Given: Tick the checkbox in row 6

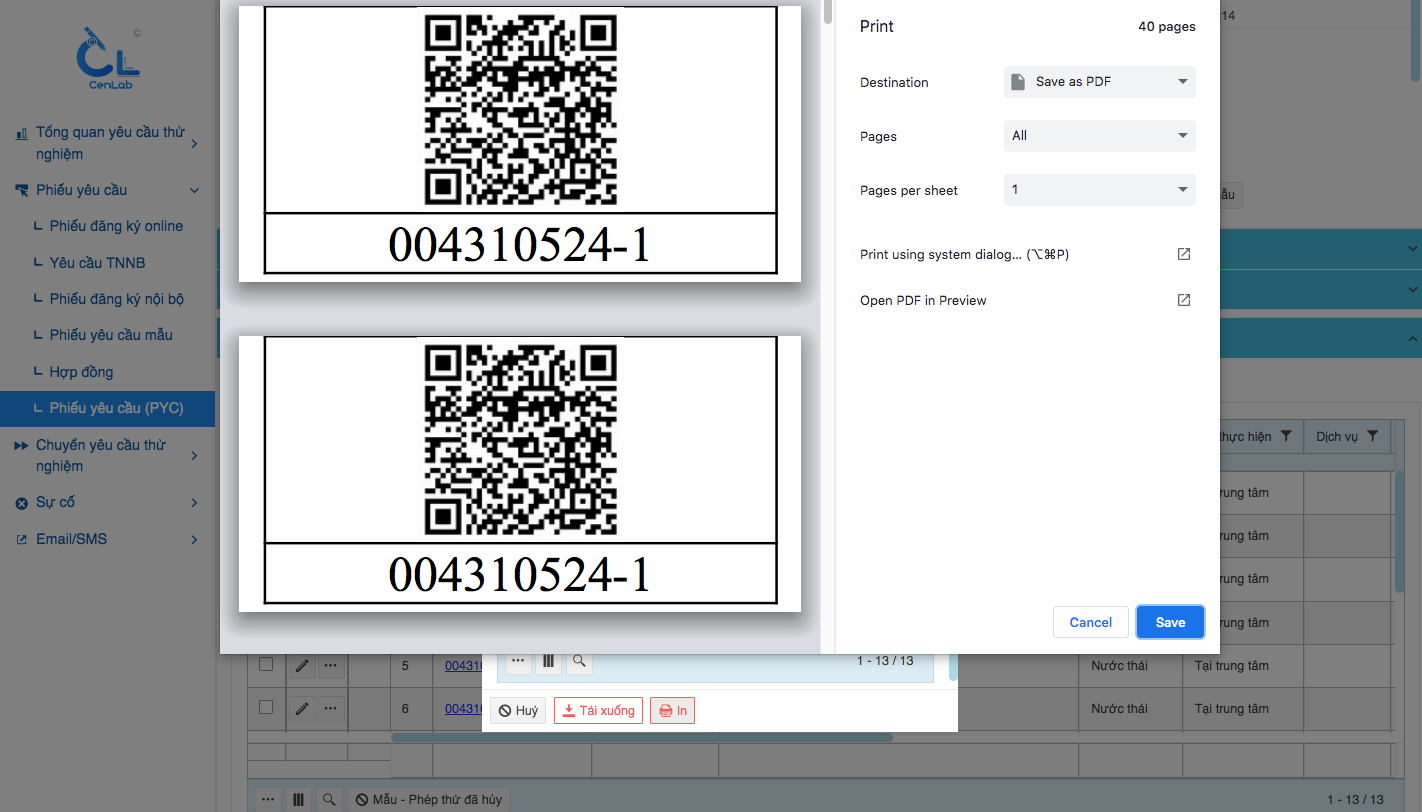Looking at the screenshot, I should pos(266,707).
